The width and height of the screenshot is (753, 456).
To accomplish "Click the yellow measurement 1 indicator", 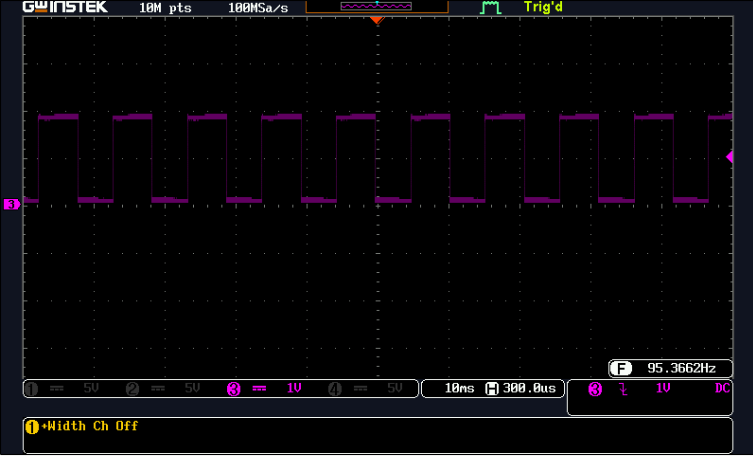I will click(x=32, y=427).
